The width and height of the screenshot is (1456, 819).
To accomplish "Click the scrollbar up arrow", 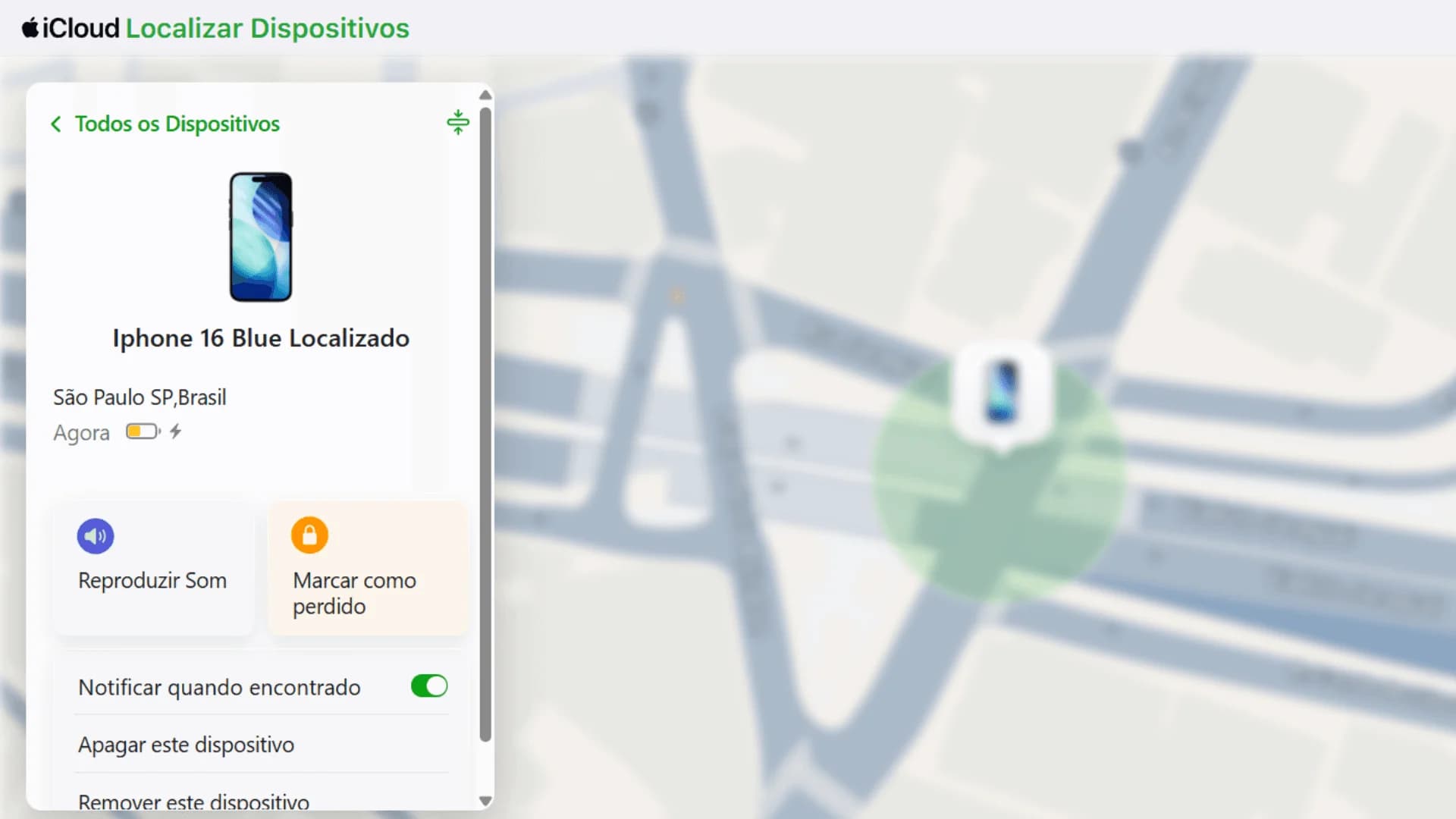I will click(x=485, y=94).
